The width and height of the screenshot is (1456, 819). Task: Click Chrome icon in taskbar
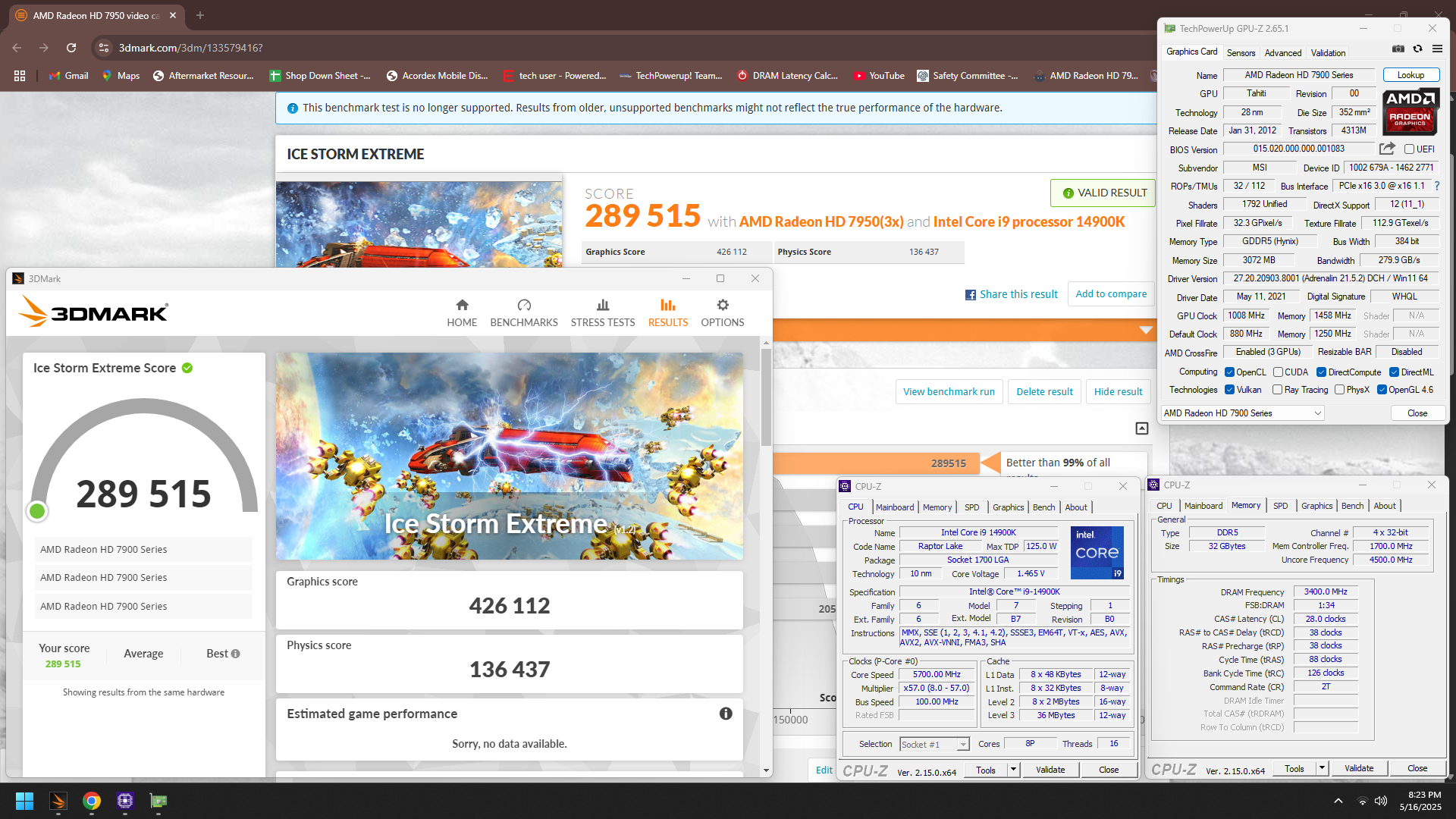click(x=92, y=801)
